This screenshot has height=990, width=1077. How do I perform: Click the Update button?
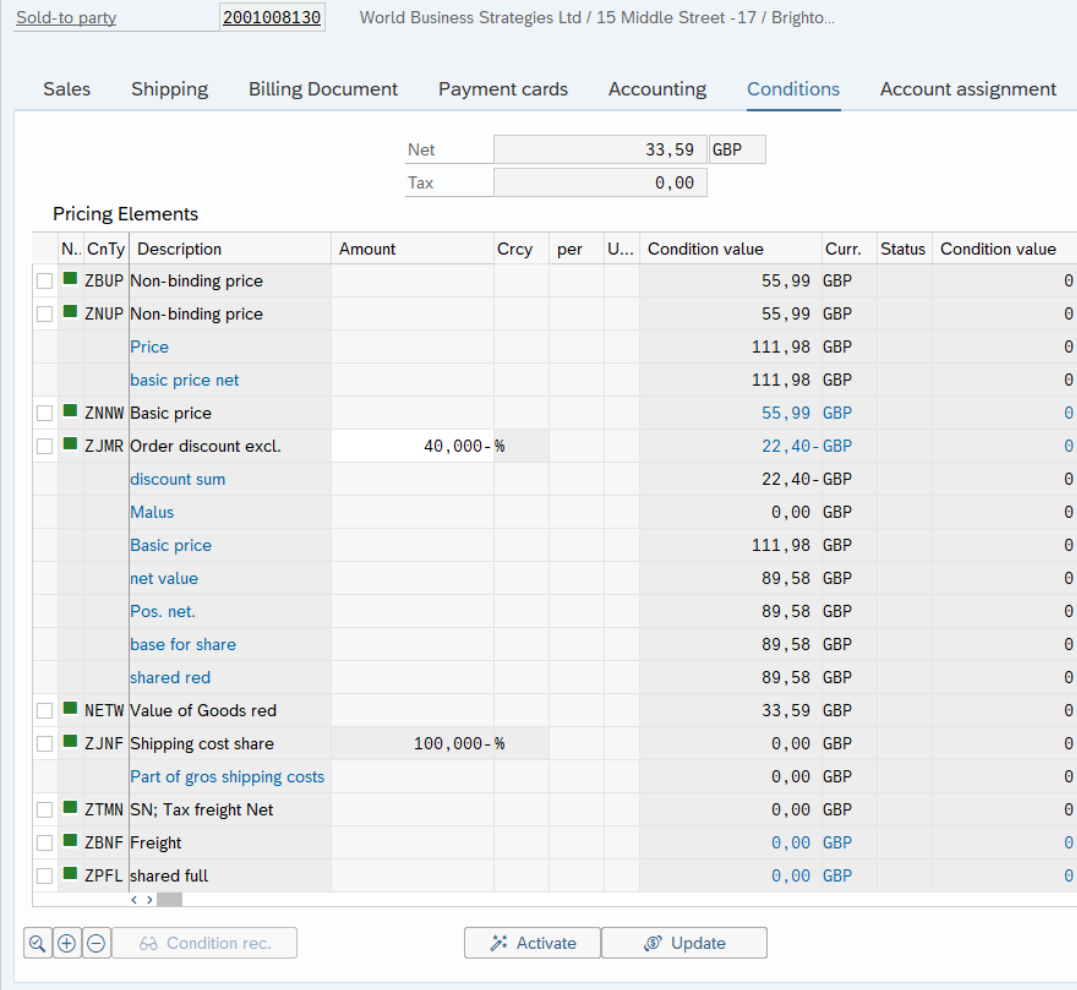coord(684,943)
